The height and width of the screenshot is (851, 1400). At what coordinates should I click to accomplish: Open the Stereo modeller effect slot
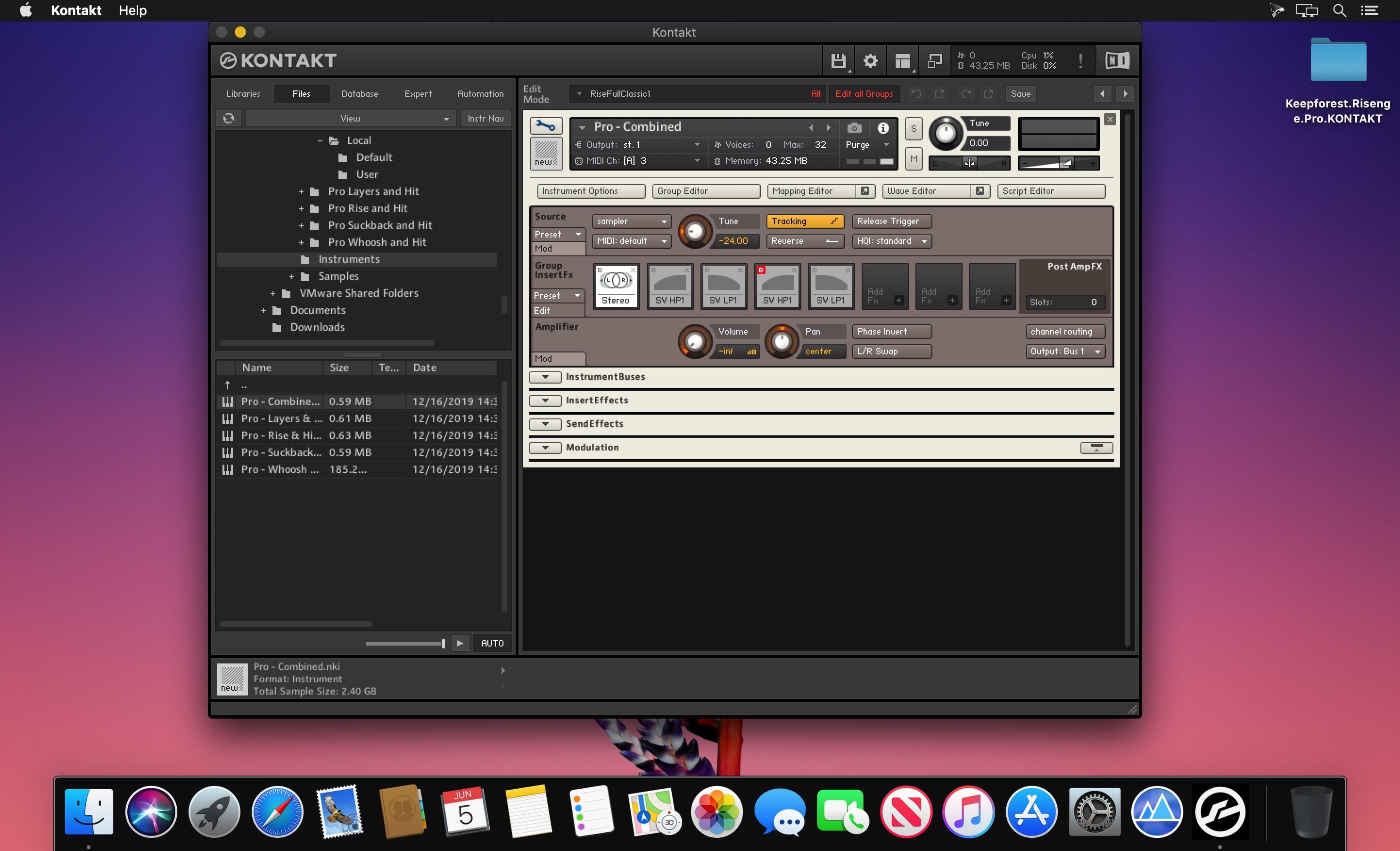616,286
